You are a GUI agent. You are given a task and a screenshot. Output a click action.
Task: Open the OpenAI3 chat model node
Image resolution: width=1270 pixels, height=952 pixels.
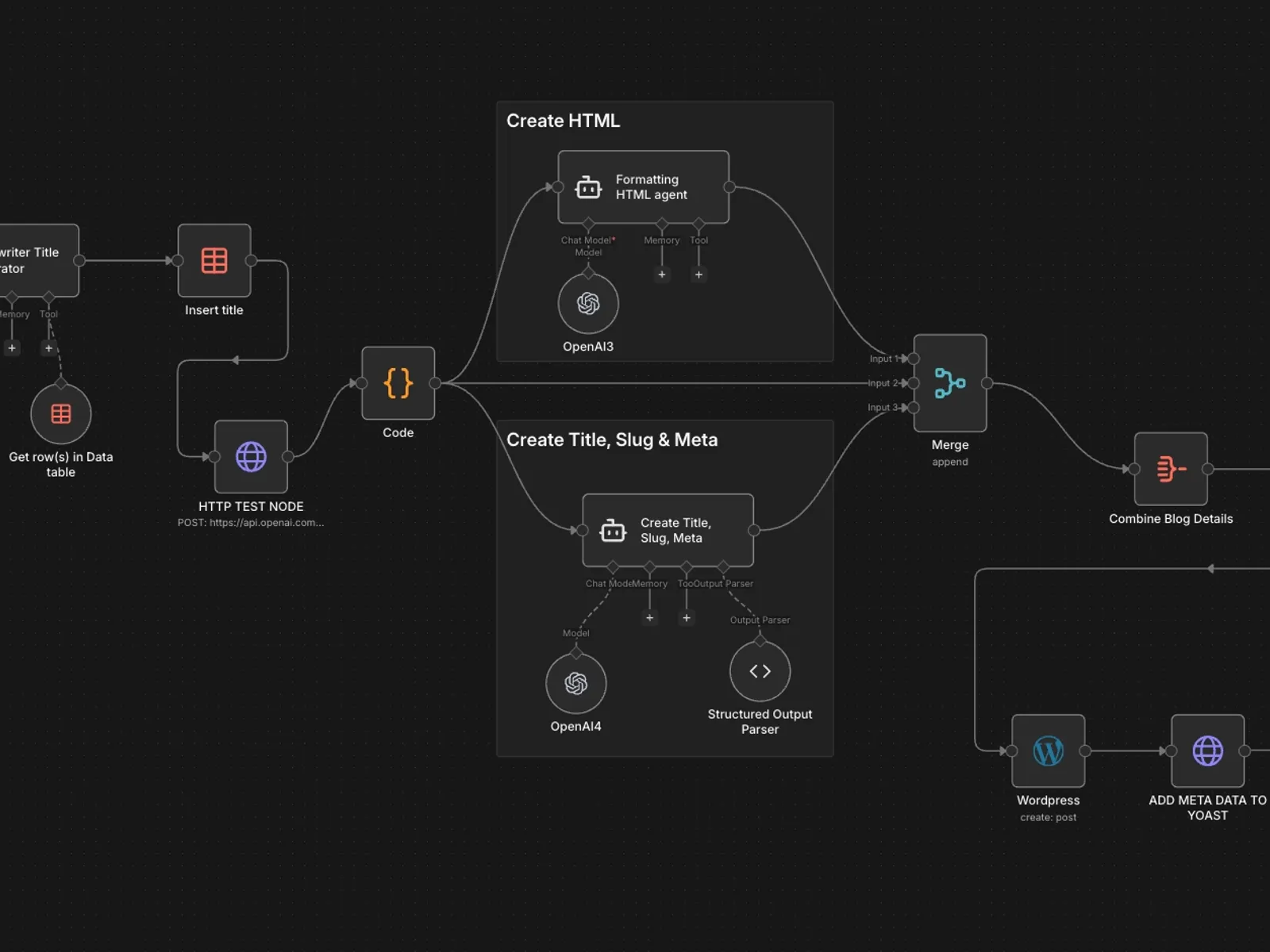(x=588, y=304)
